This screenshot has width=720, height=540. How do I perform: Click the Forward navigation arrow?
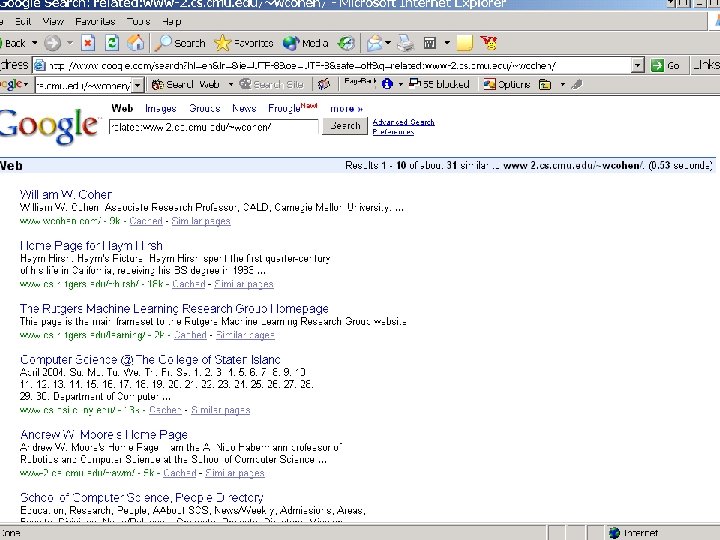[x=52, y=43]
